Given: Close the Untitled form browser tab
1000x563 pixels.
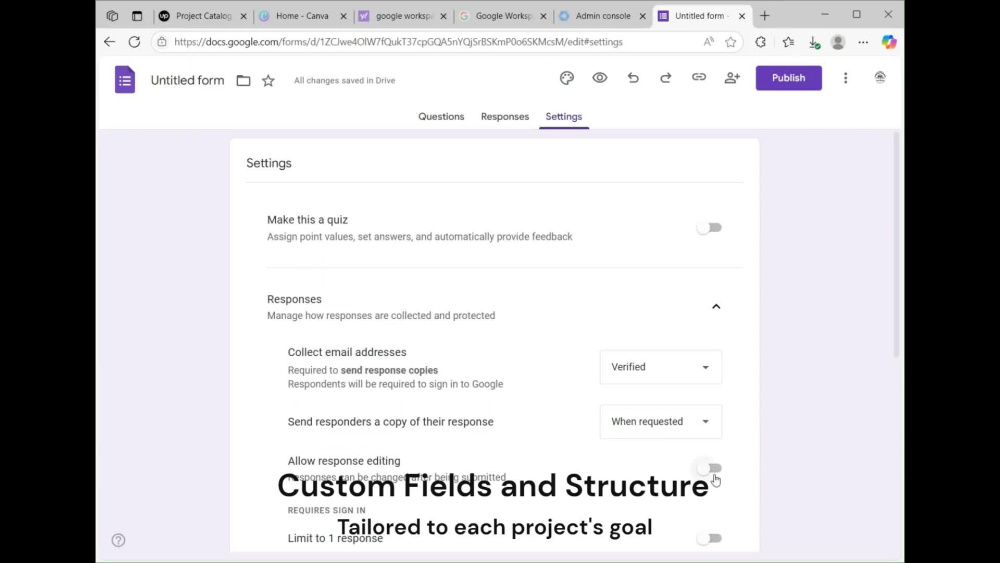Looking at the screenshot, I should tap(742, 16).
